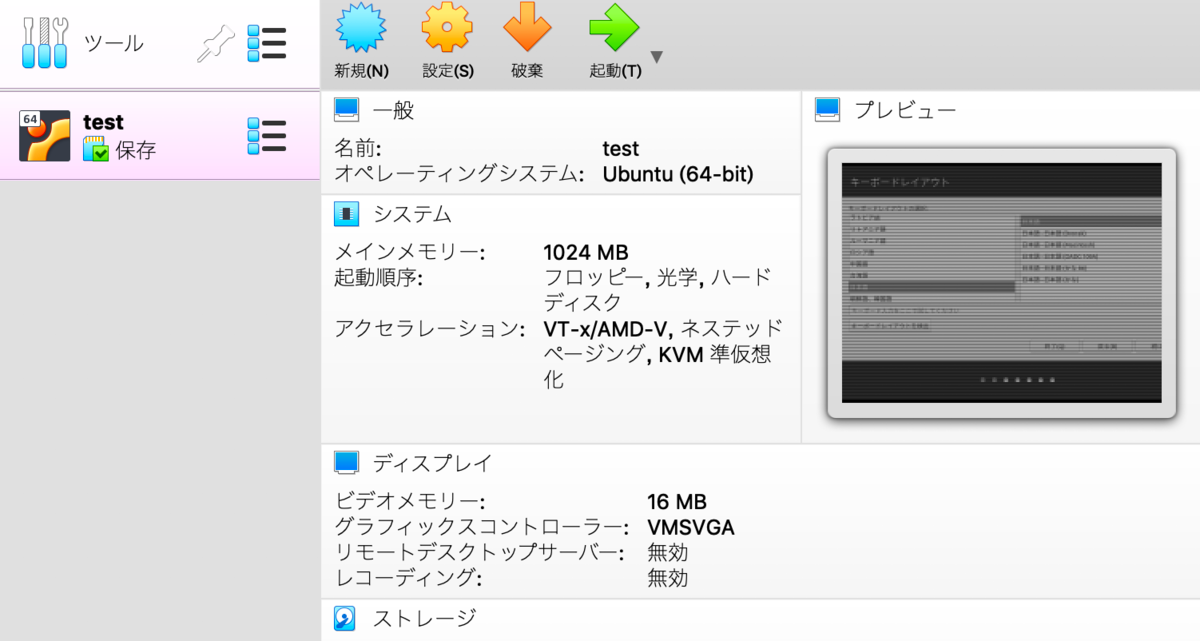Open Settings (設定) gear icon

(x=447, y=28)
